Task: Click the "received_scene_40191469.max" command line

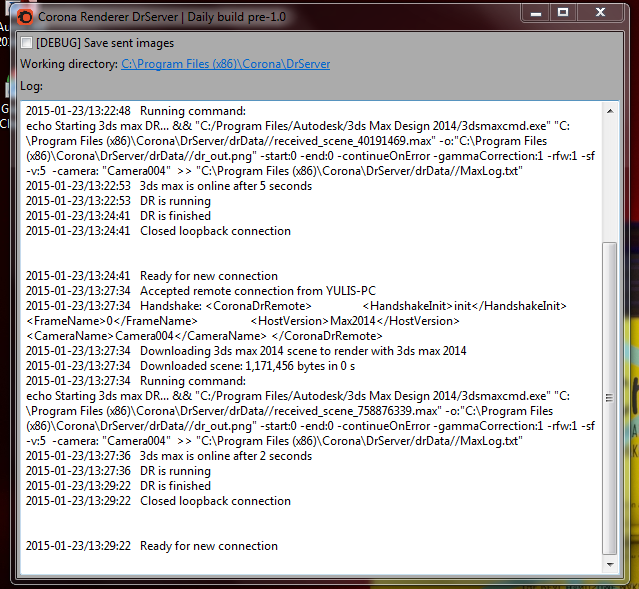Action: (x=287, y=141)
